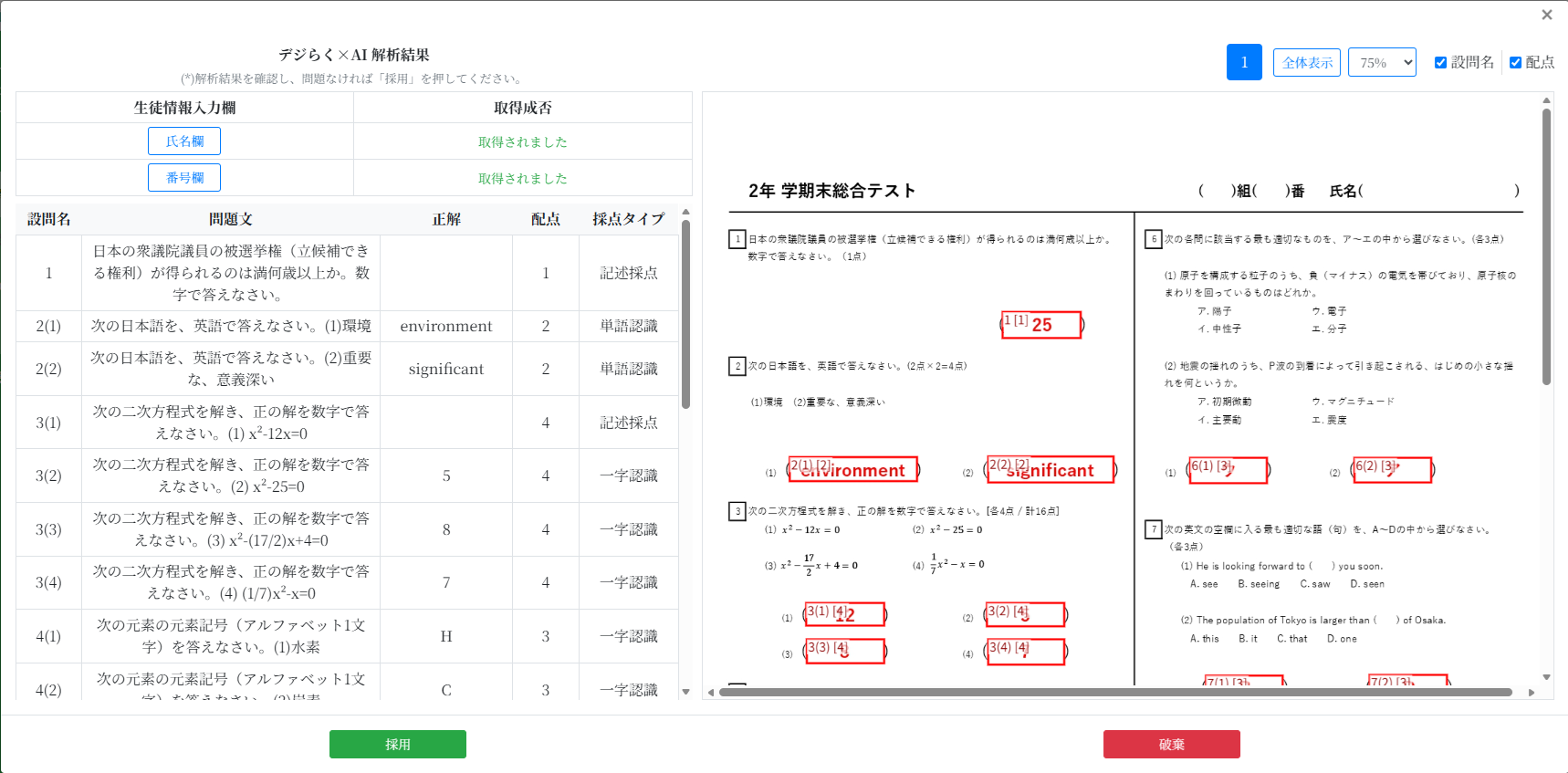Click question text for 2(1) 環境
The image size is (1568, 773).
[x=231, y=326]
